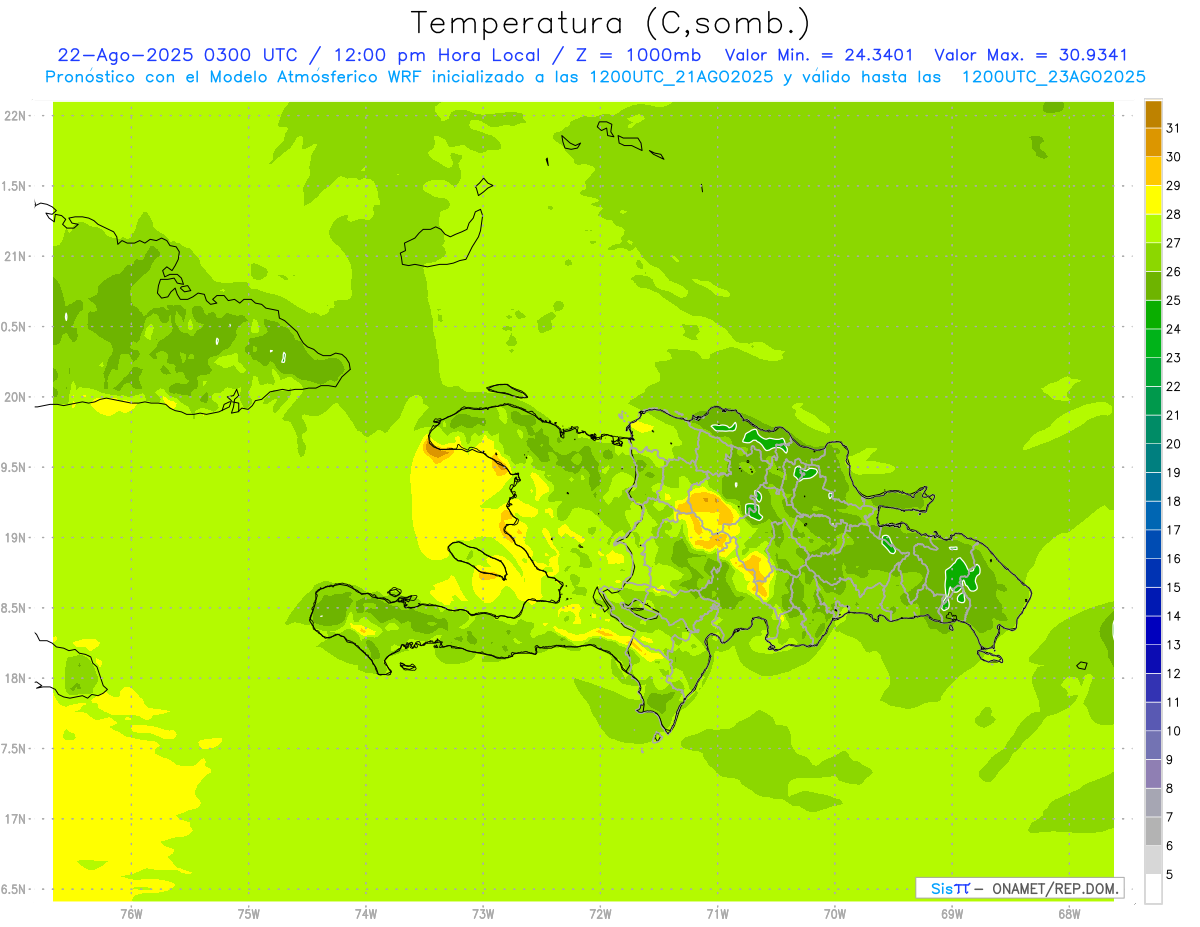Pick the legend swatch between 27 and 28
The width and height of the screenshot is (1200, 927).
[1153, 229]
